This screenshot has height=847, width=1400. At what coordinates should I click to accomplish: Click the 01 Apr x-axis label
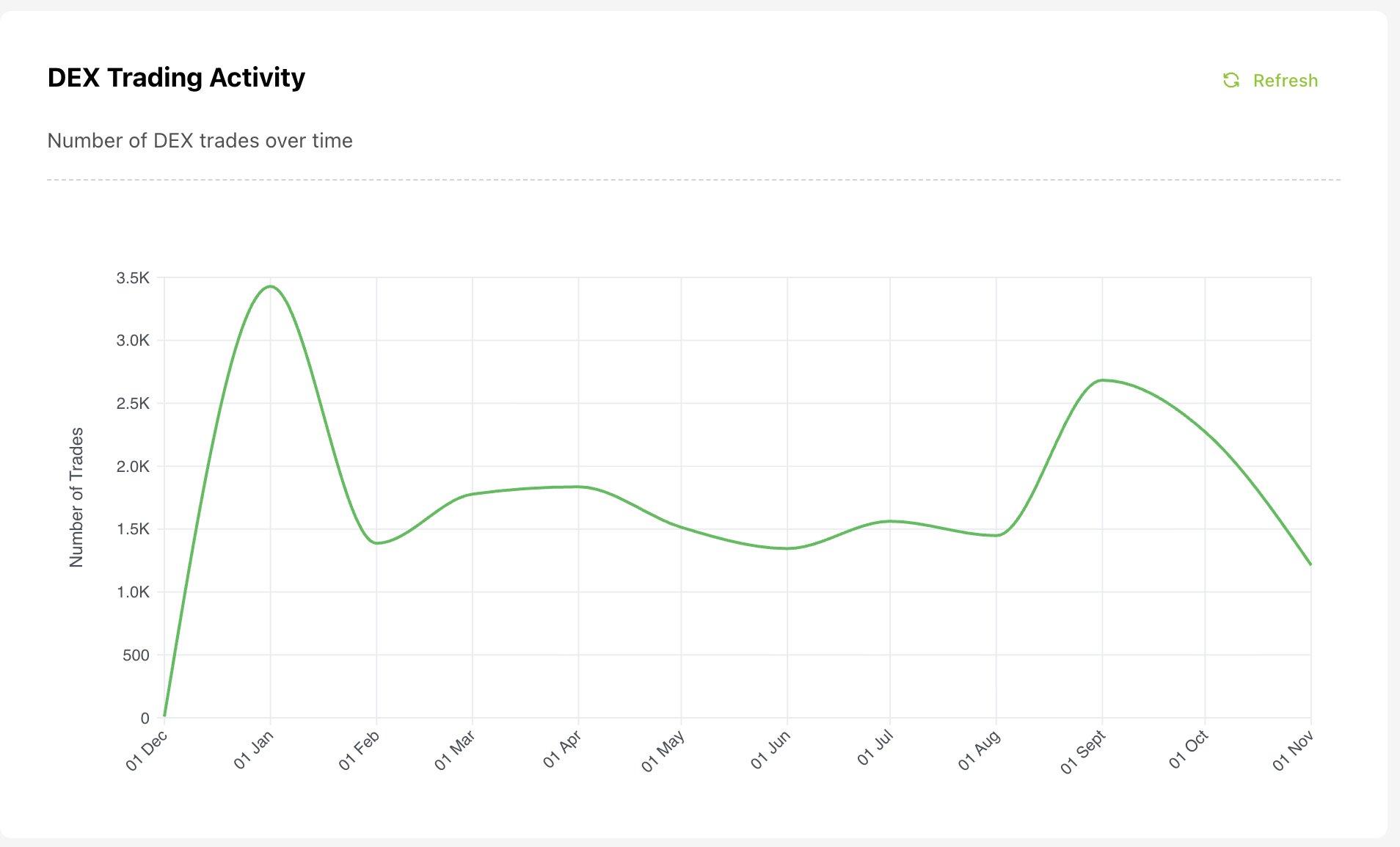pos(562,749)
